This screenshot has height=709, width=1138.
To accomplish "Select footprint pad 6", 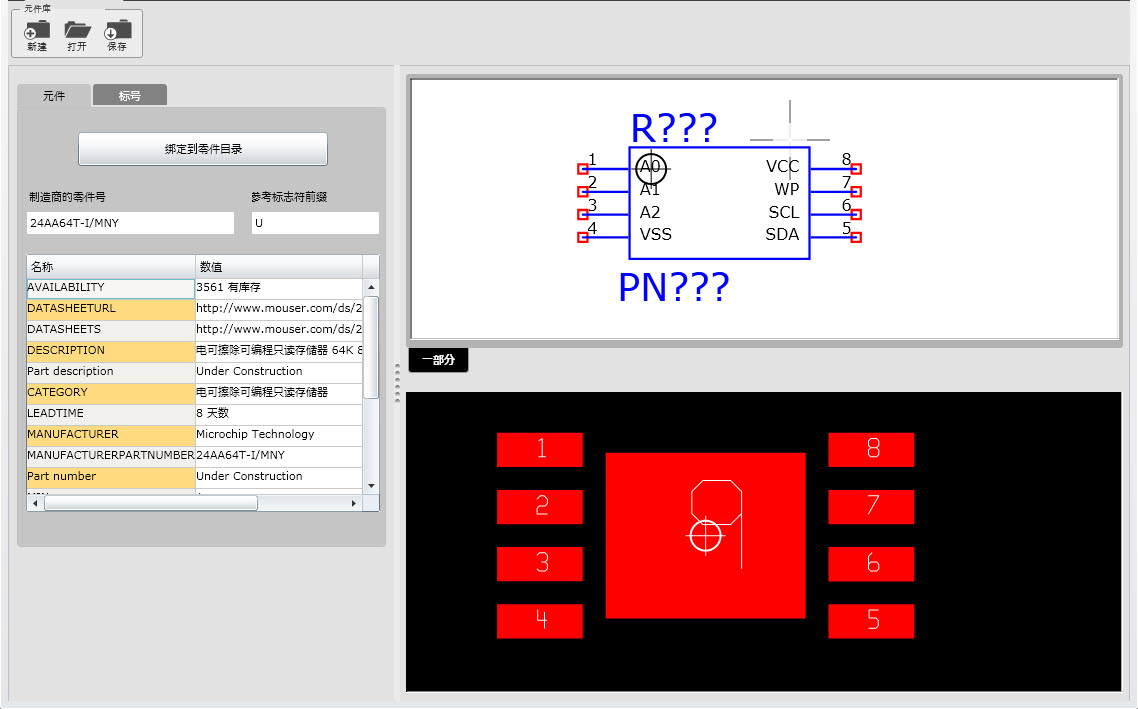I will click(x=871, y=564).
